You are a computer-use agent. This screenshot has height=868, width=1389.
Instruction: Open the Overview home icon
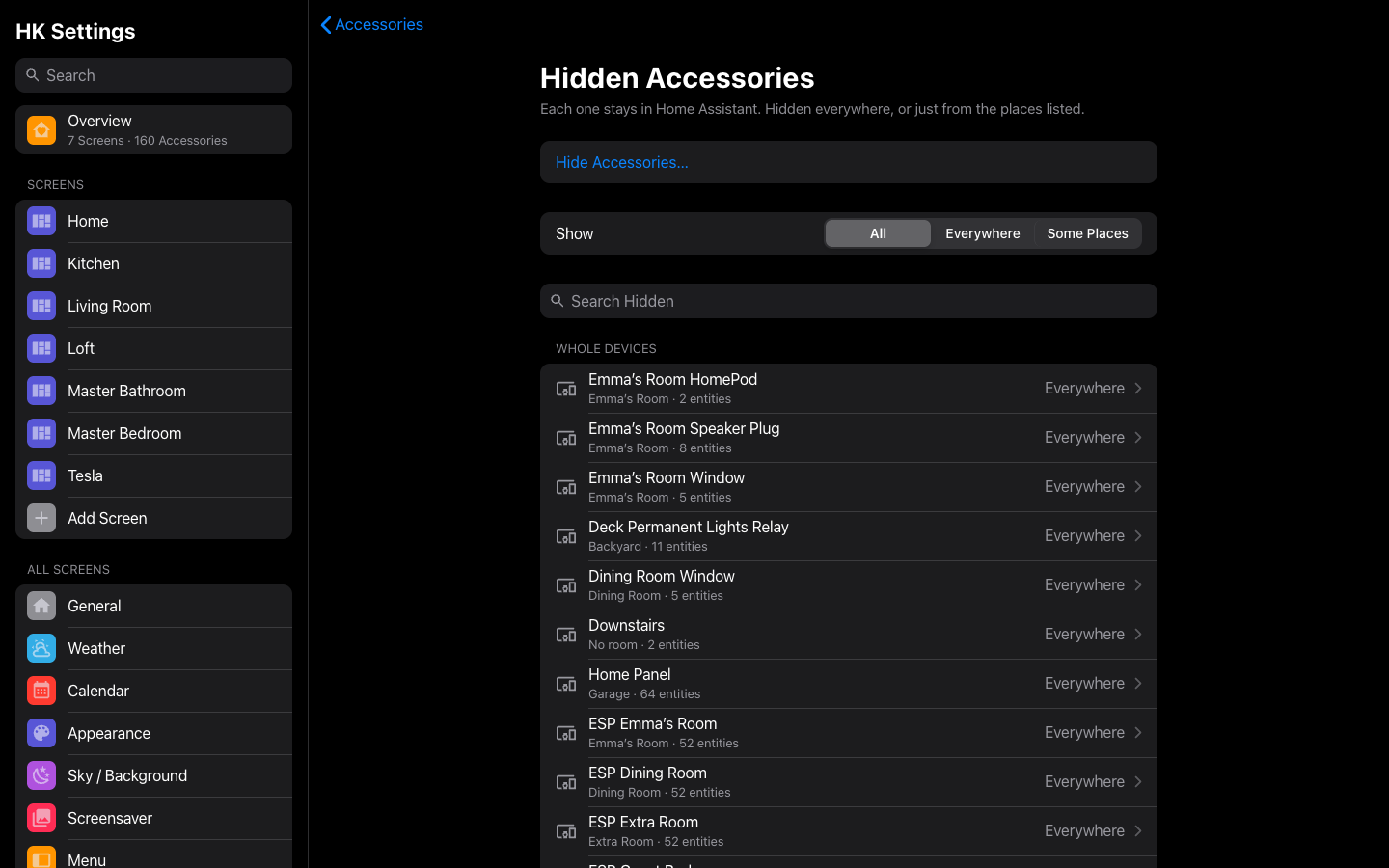click(41, 130)
